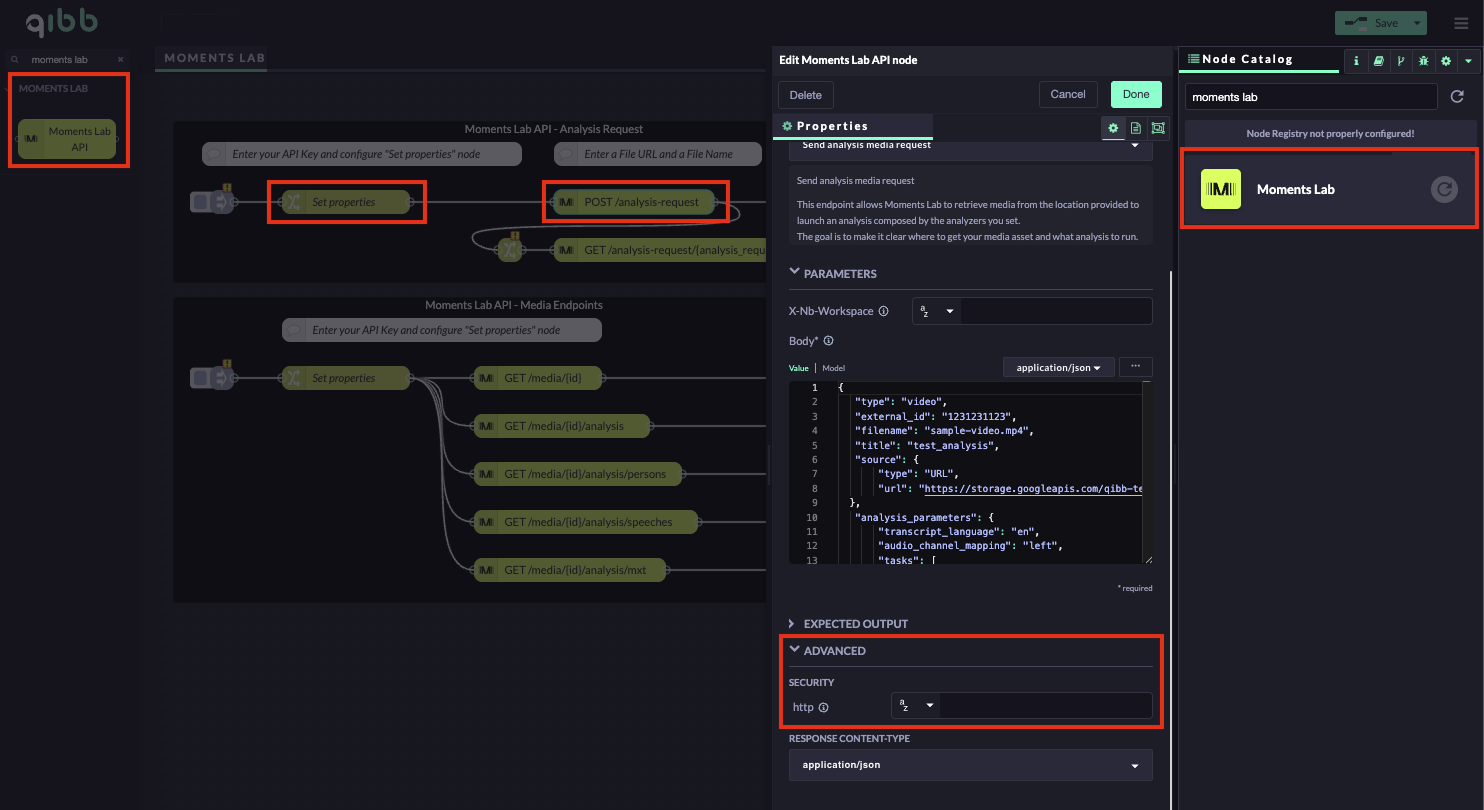Open node appearance settings icon

pyautogui.click(x=1158, y=128)
